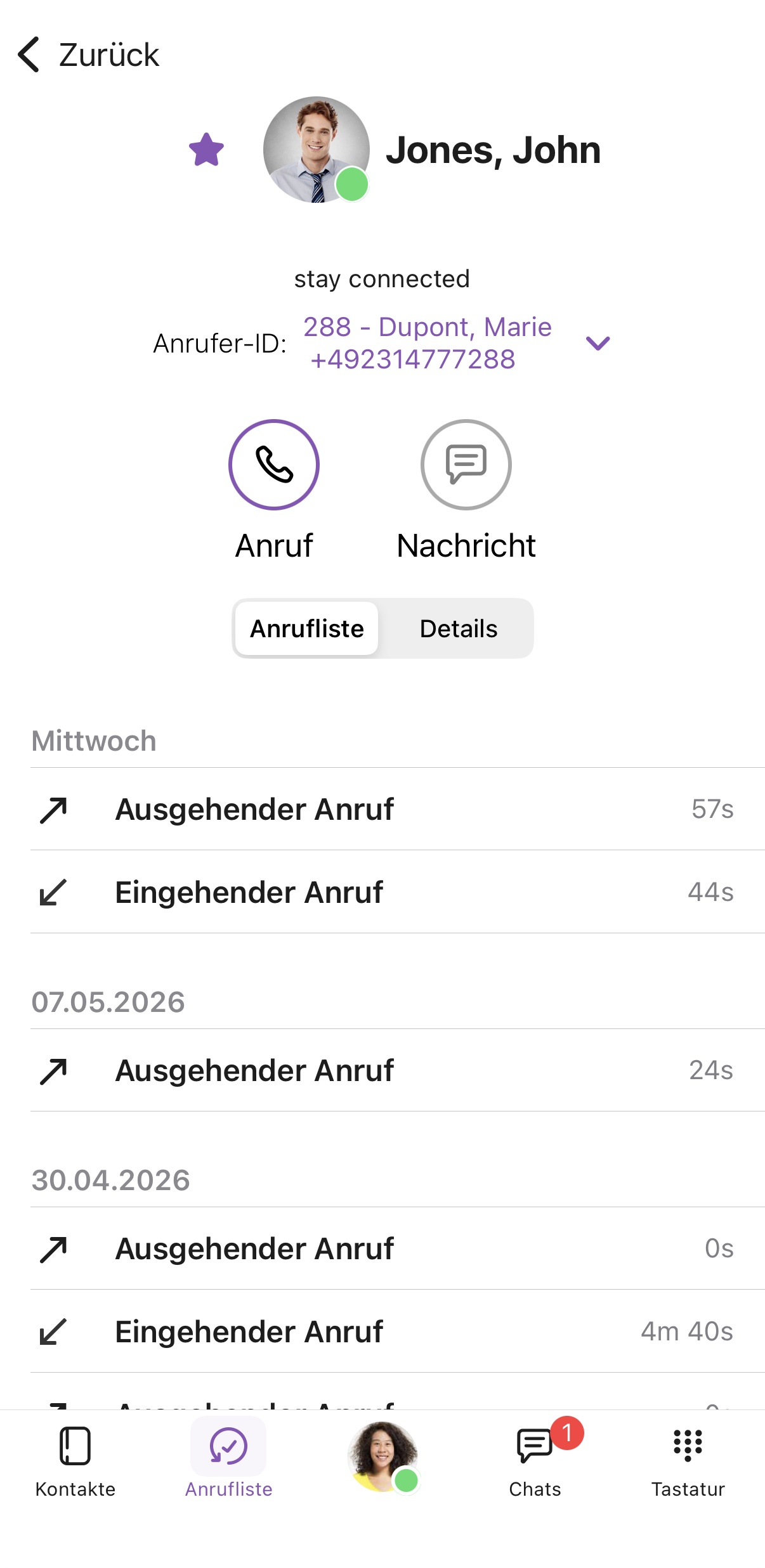
Task: Tap the outgoing arrow on the 24s call
Action: [x=53, y=1071]
